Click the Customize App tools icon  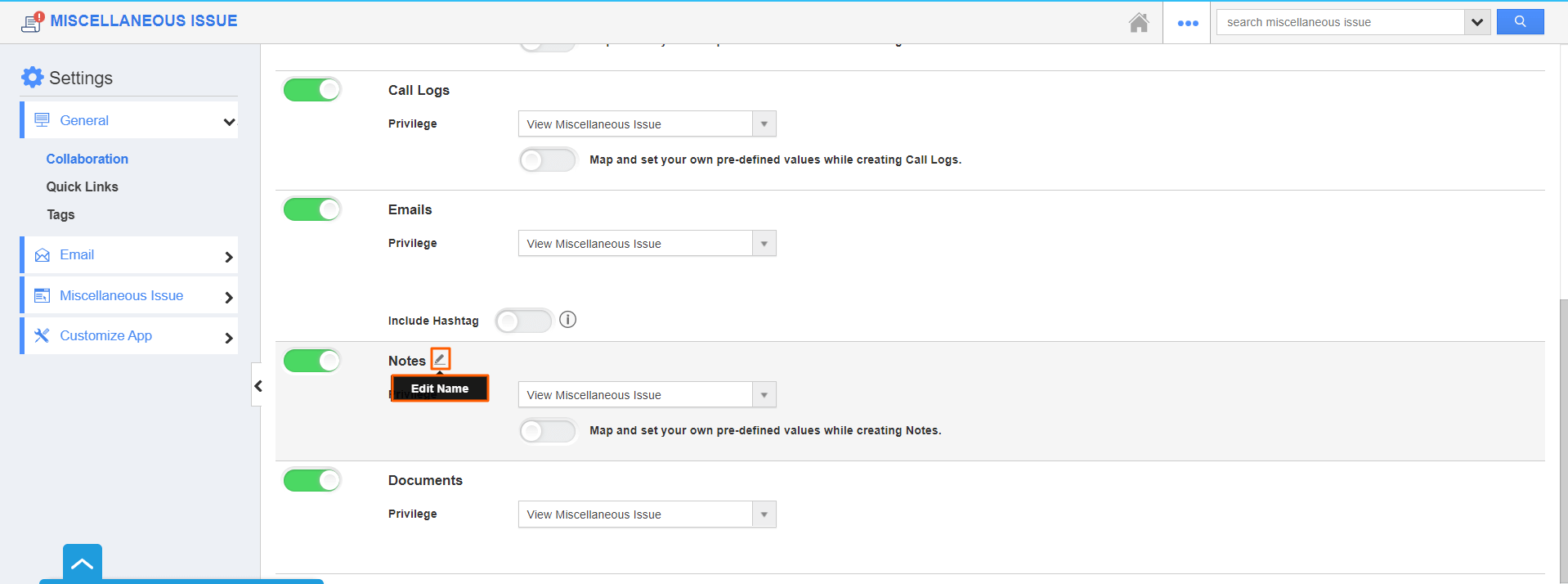pos(42,335)
